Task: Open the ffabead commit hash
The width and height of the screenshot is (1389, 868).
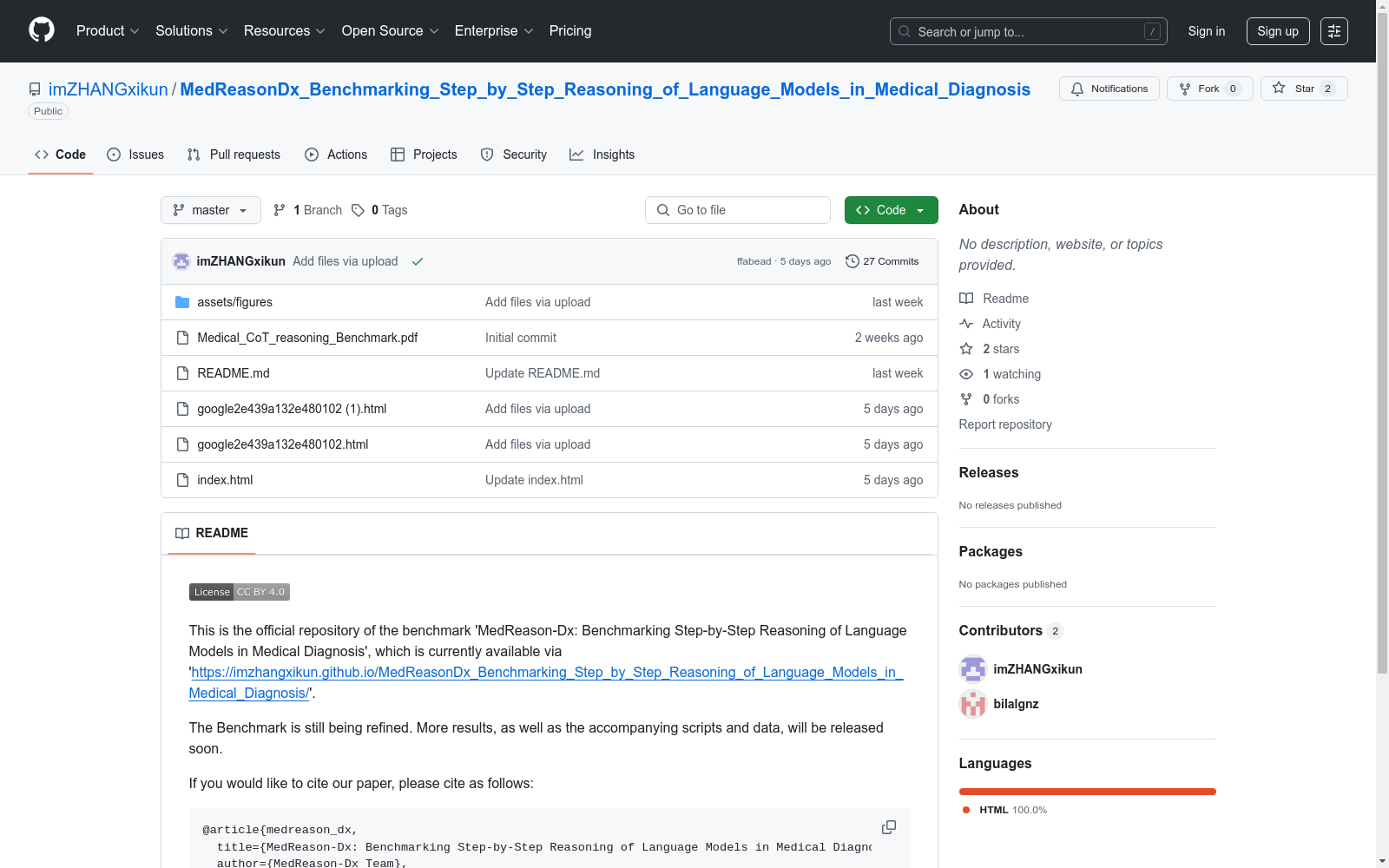Action: (x=754, y=261)
